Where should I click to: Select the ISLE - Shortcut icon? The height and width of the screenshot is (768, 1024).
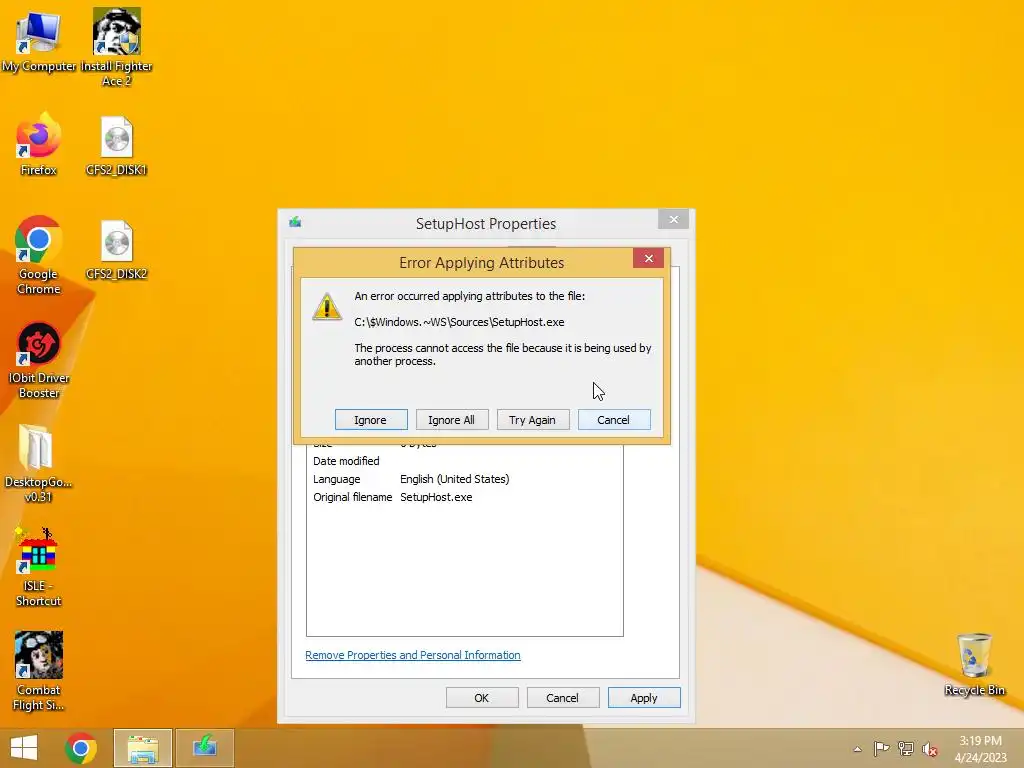pos(38,567)
